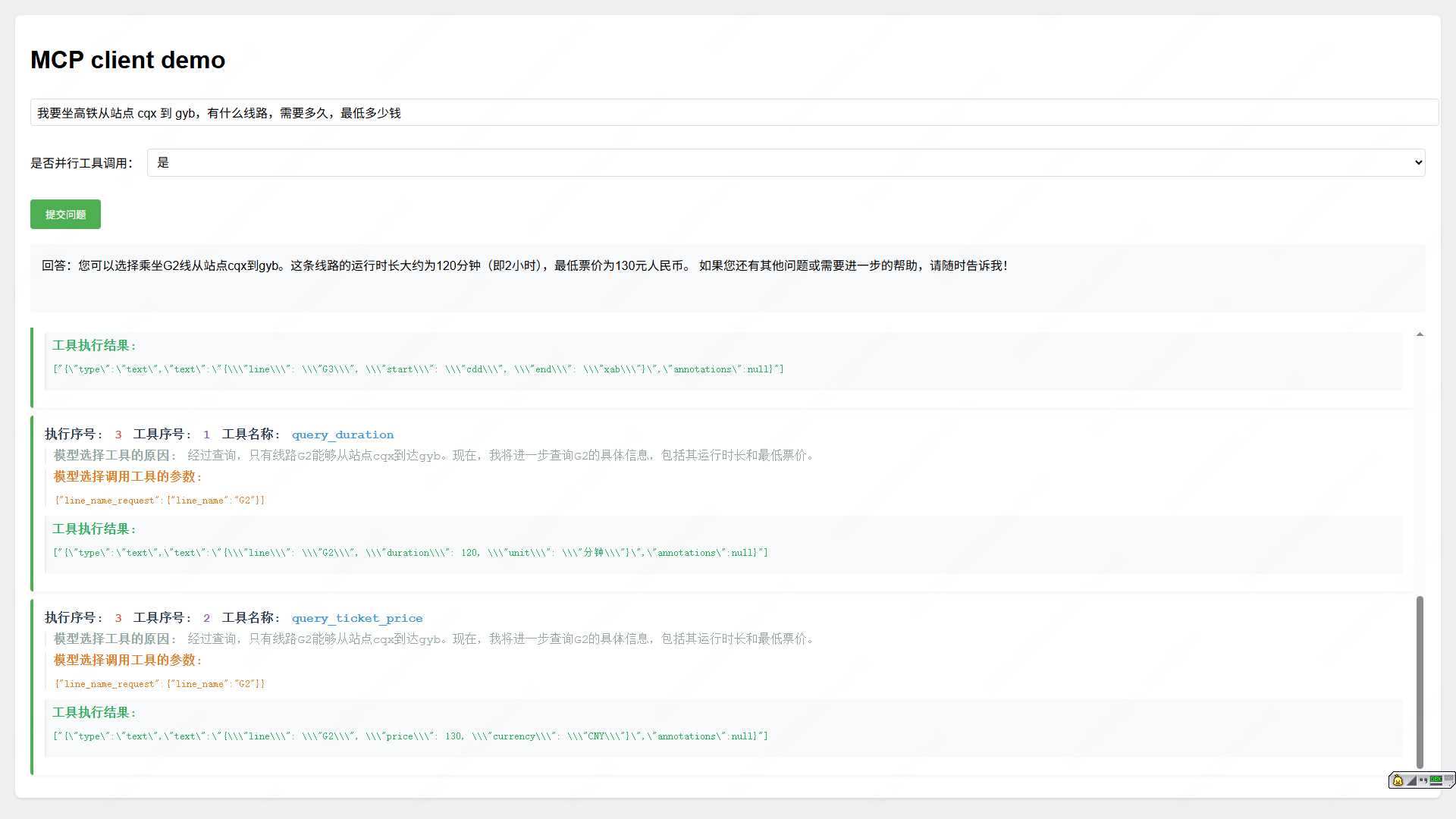This screenshot has height=819, width=1456.
Task: Click the GBK encoding indicator on IME bar
Action: pyautogui.click(x=1436, y=780)
